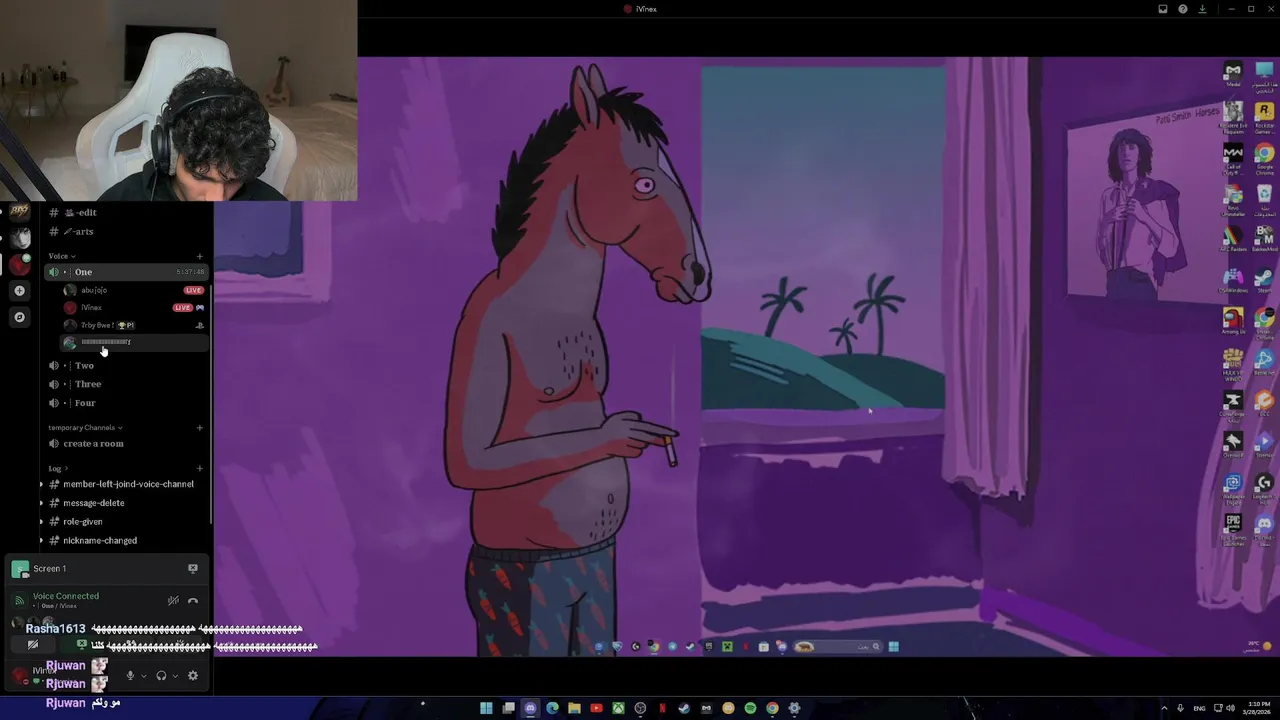Expand thread arrow beside member-left-joind-voice-channel

41,484
